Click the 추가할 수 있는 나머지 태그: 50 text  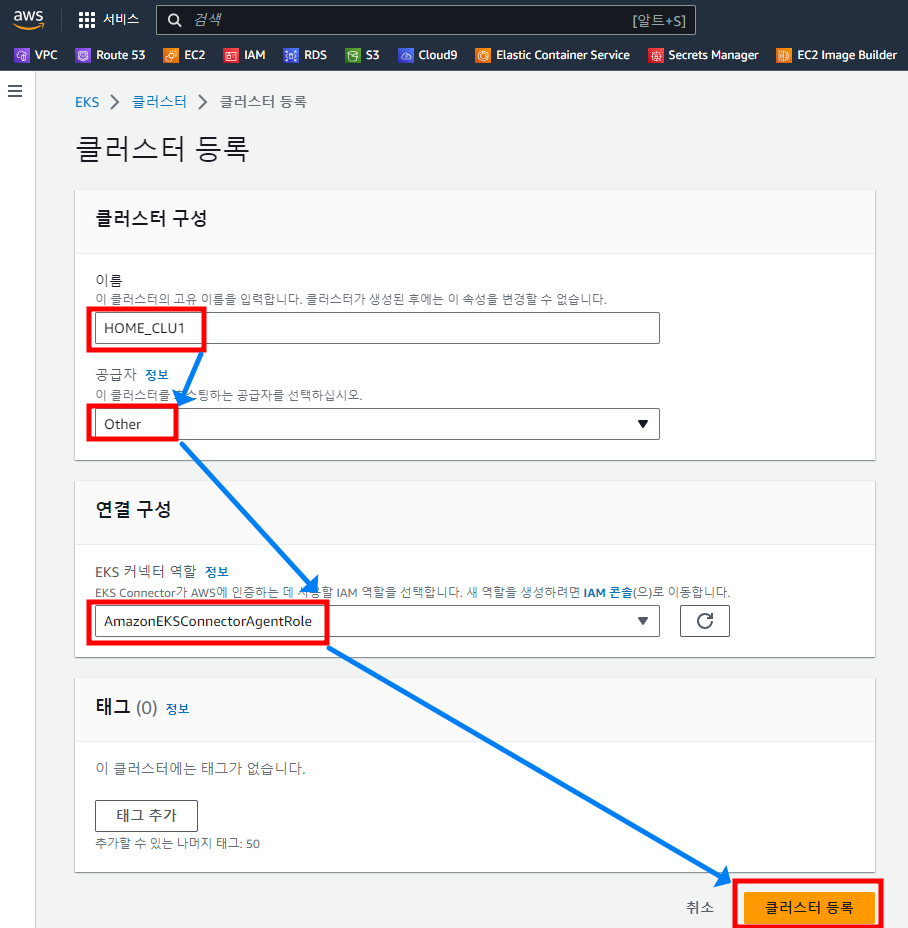click(178, 843)
